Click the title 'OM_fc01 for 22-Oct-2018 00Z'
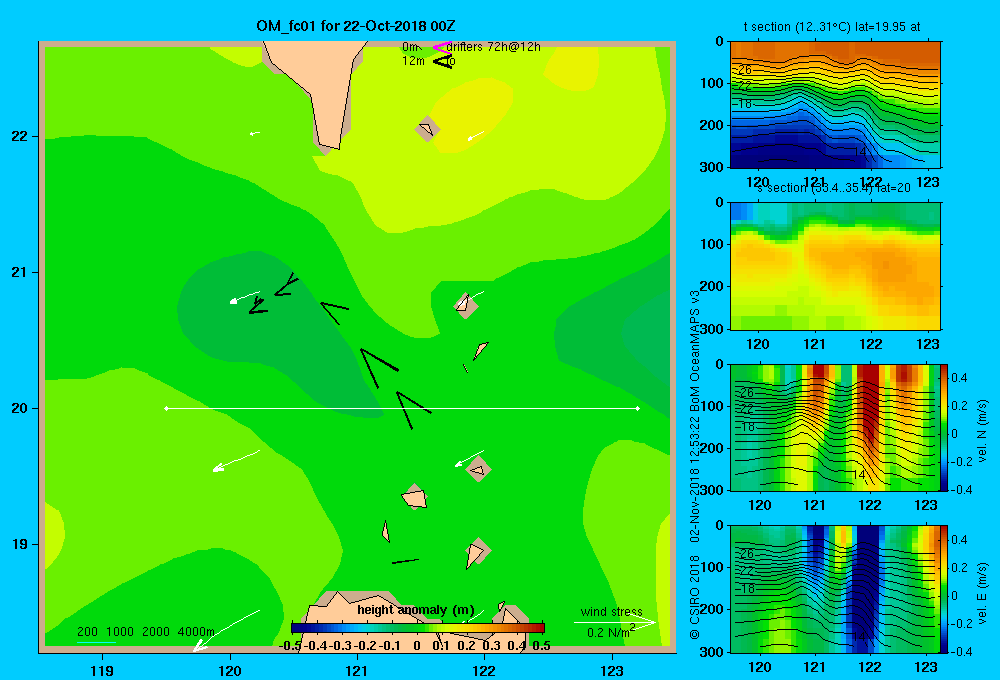The height and width of the screenshot is (680, 1000). pyautogui.click(x=356, y=26)
